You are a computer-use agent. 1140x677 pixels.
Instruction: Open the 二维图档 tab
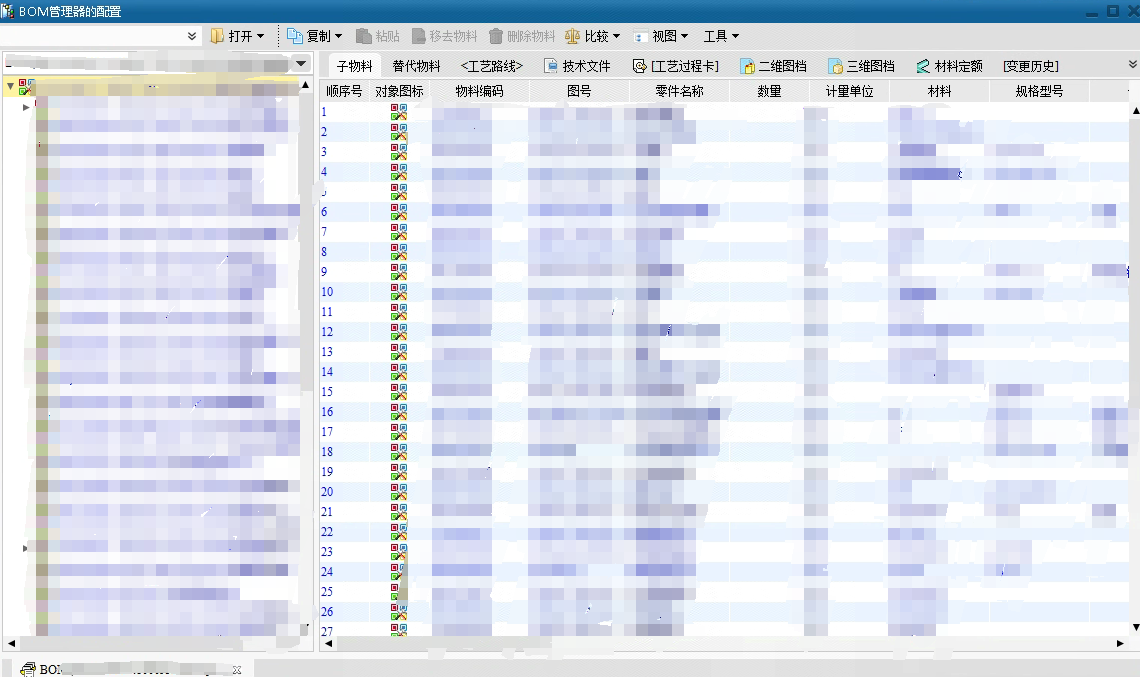tap(774, 66)
